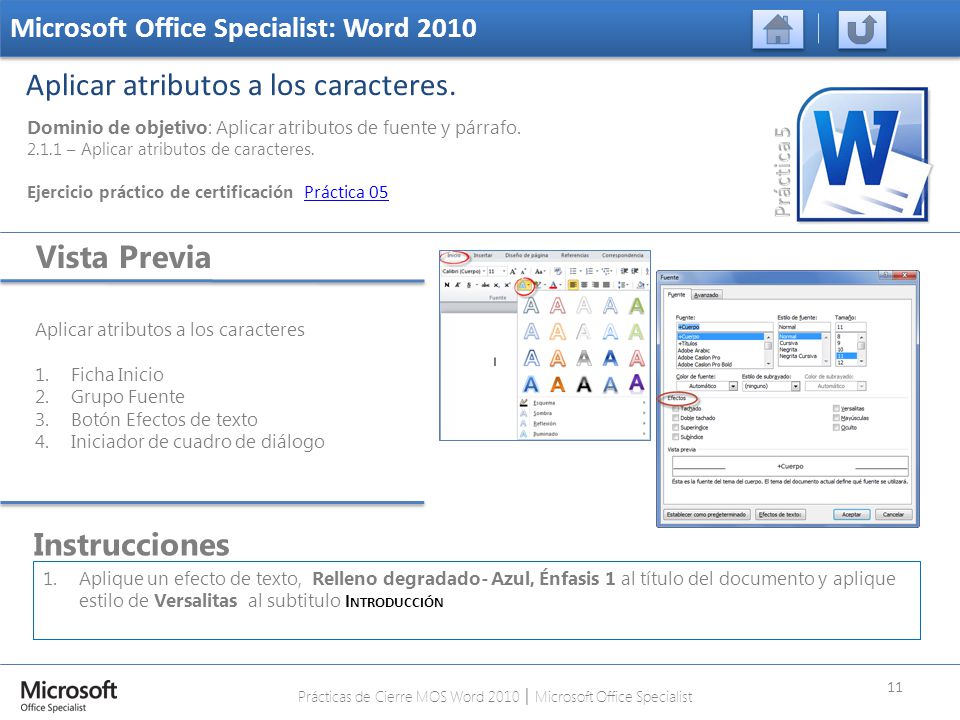Check the Doble tachado checkbox
The width and height of the screenshot is (960, 720).
(675, 418)
